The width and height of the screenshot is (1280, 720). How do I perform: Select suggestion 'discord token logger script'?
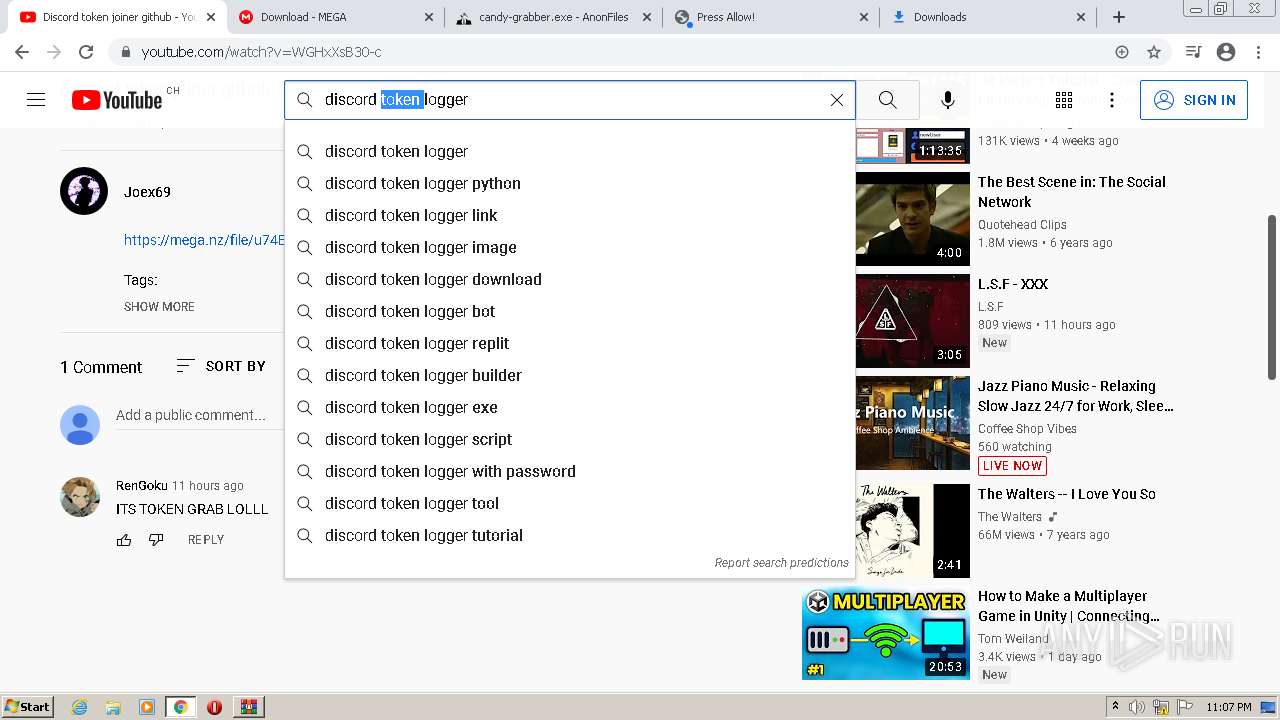(570, 439)
